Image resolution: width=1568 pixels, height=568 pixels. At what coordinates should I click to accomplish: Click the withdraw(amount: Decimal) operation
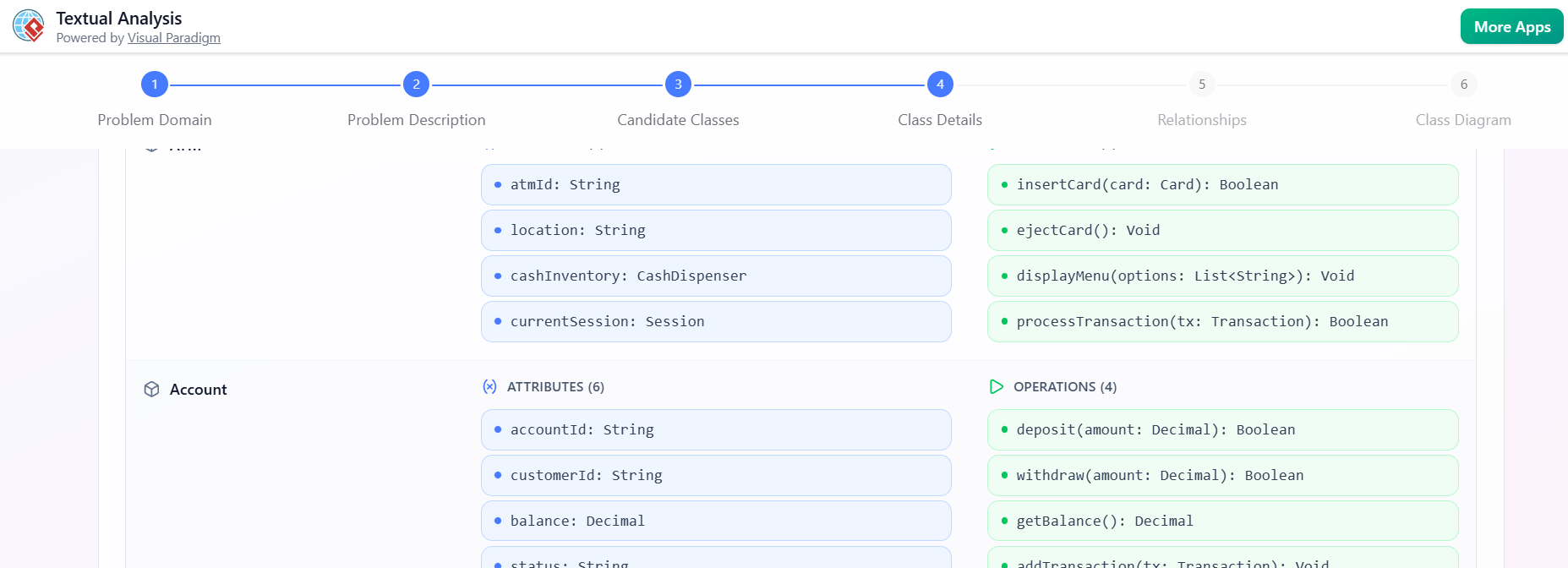(x=1221, y=475)
